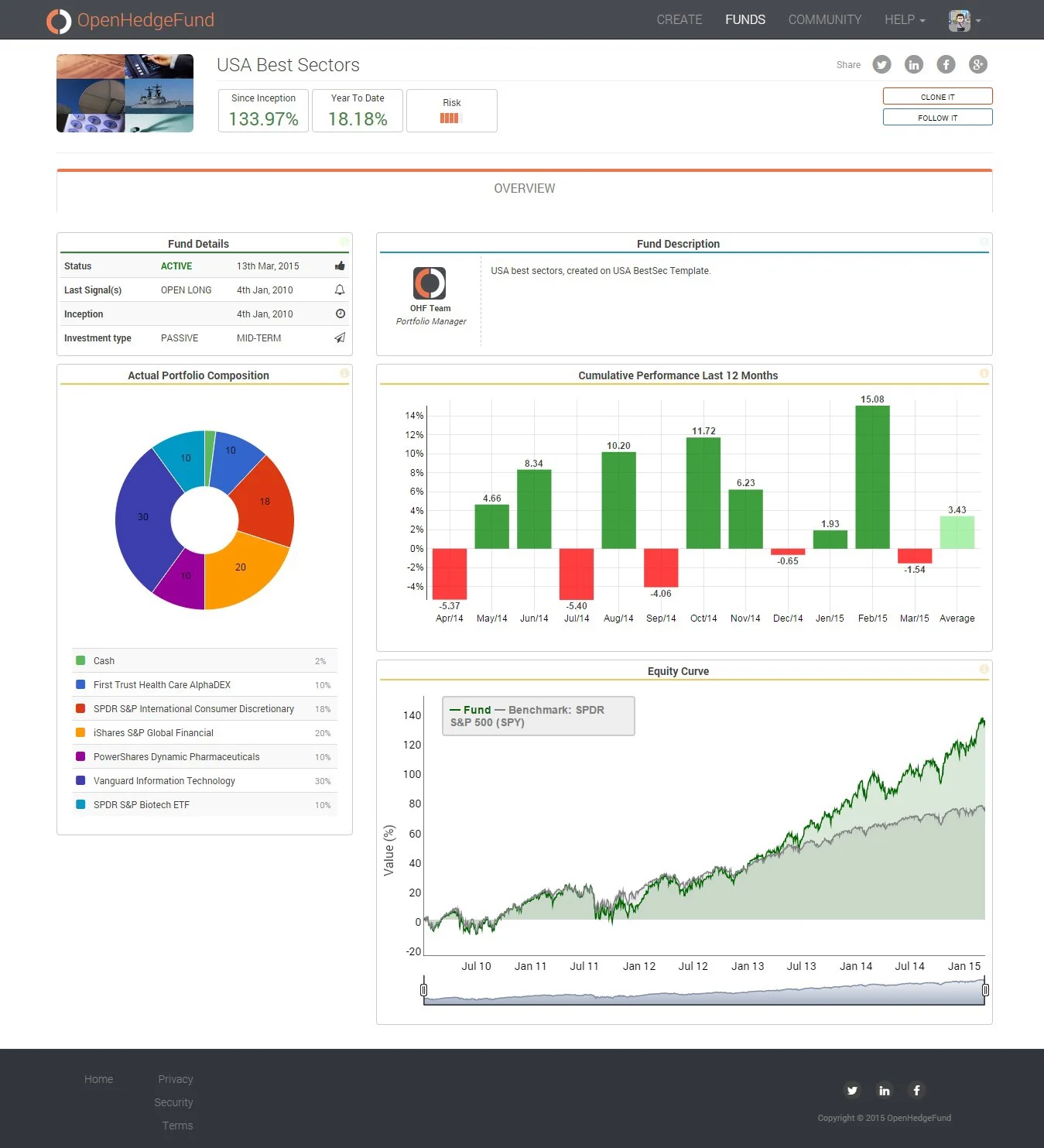Click orange iShares Global Financial swatch

[x=80, y=732]
